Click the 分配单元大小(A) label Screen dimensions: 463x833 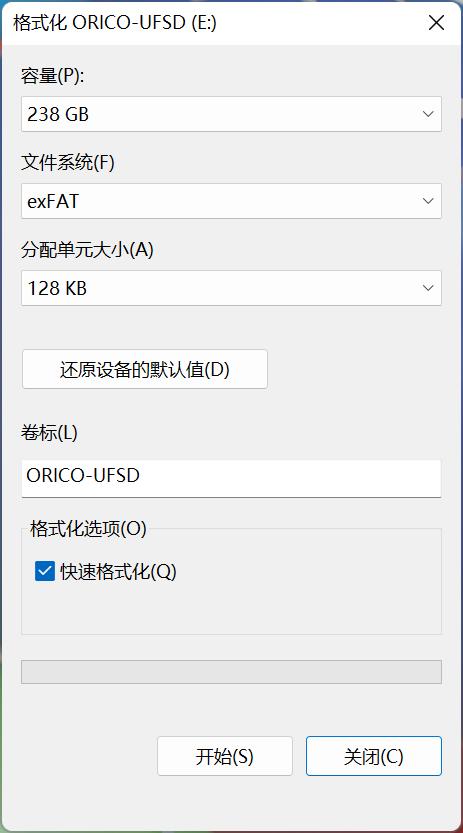pyautogui.click(x=87, y=250)
